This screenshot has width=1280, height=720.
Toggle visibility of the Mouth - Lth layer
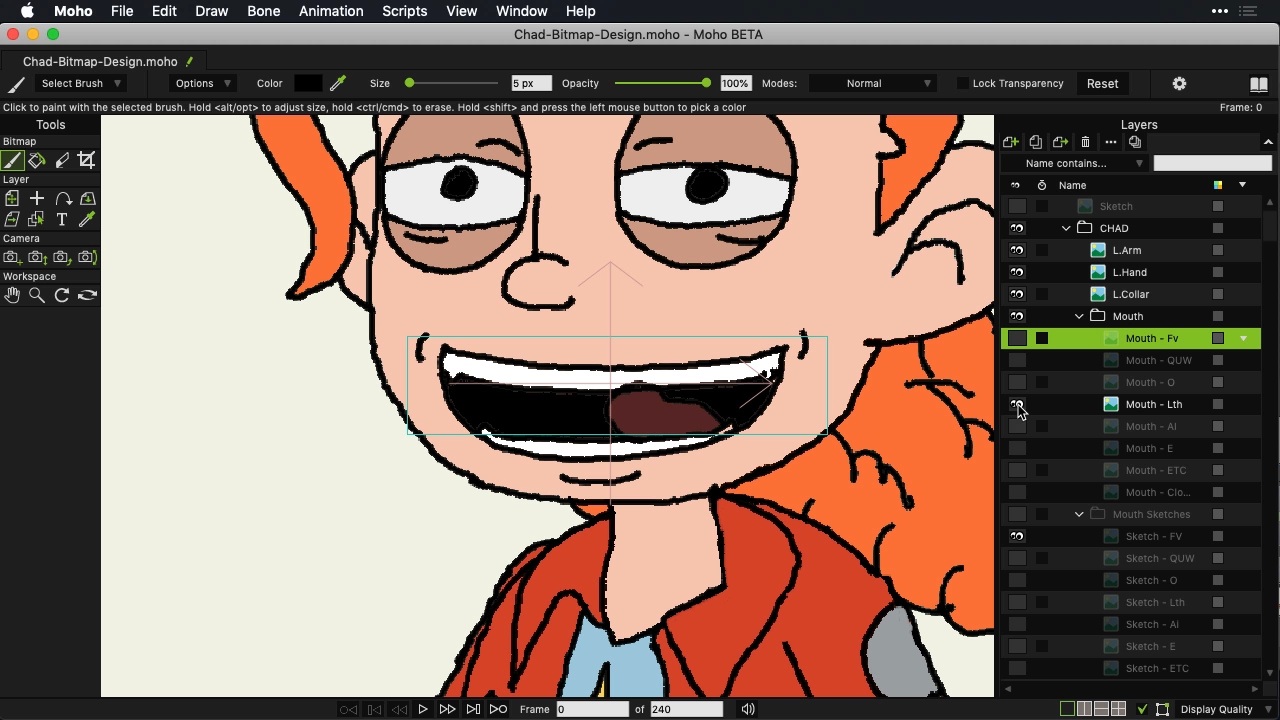(1016, 404)
